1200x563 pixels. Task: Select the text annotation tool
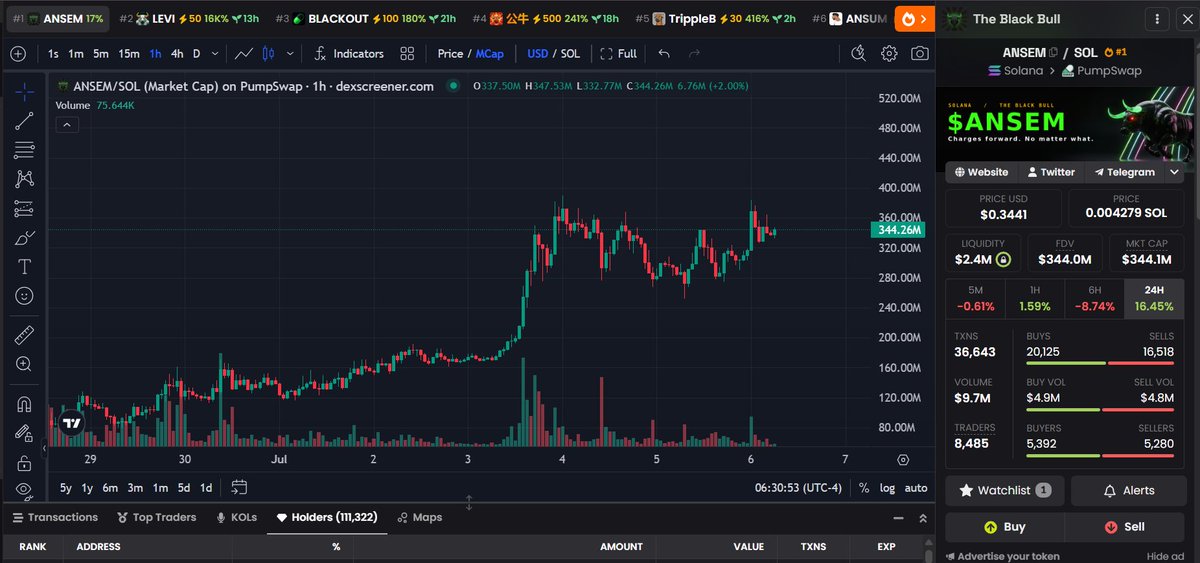pyautogui.click(x=24, y=267)
